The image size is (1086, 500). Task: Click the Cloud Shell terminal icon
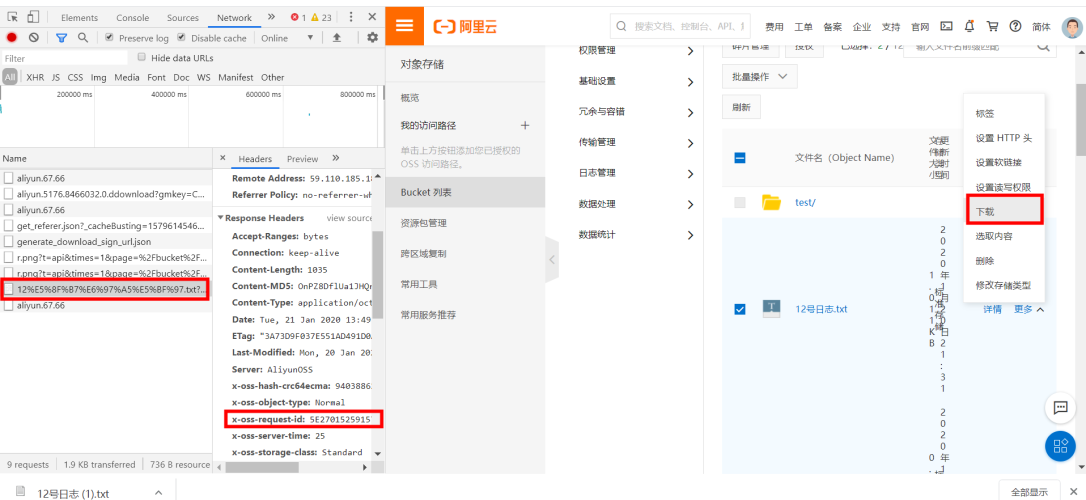pos(945,26)
